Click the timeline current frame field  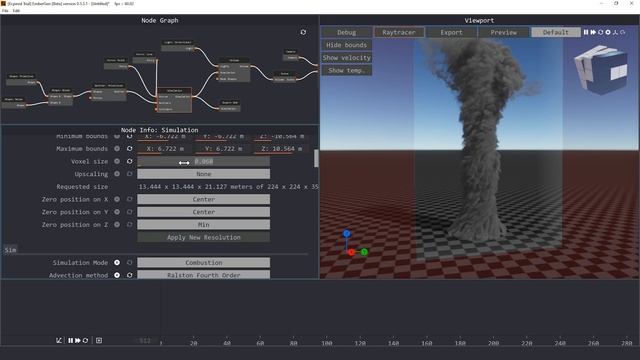click(145, 340)
